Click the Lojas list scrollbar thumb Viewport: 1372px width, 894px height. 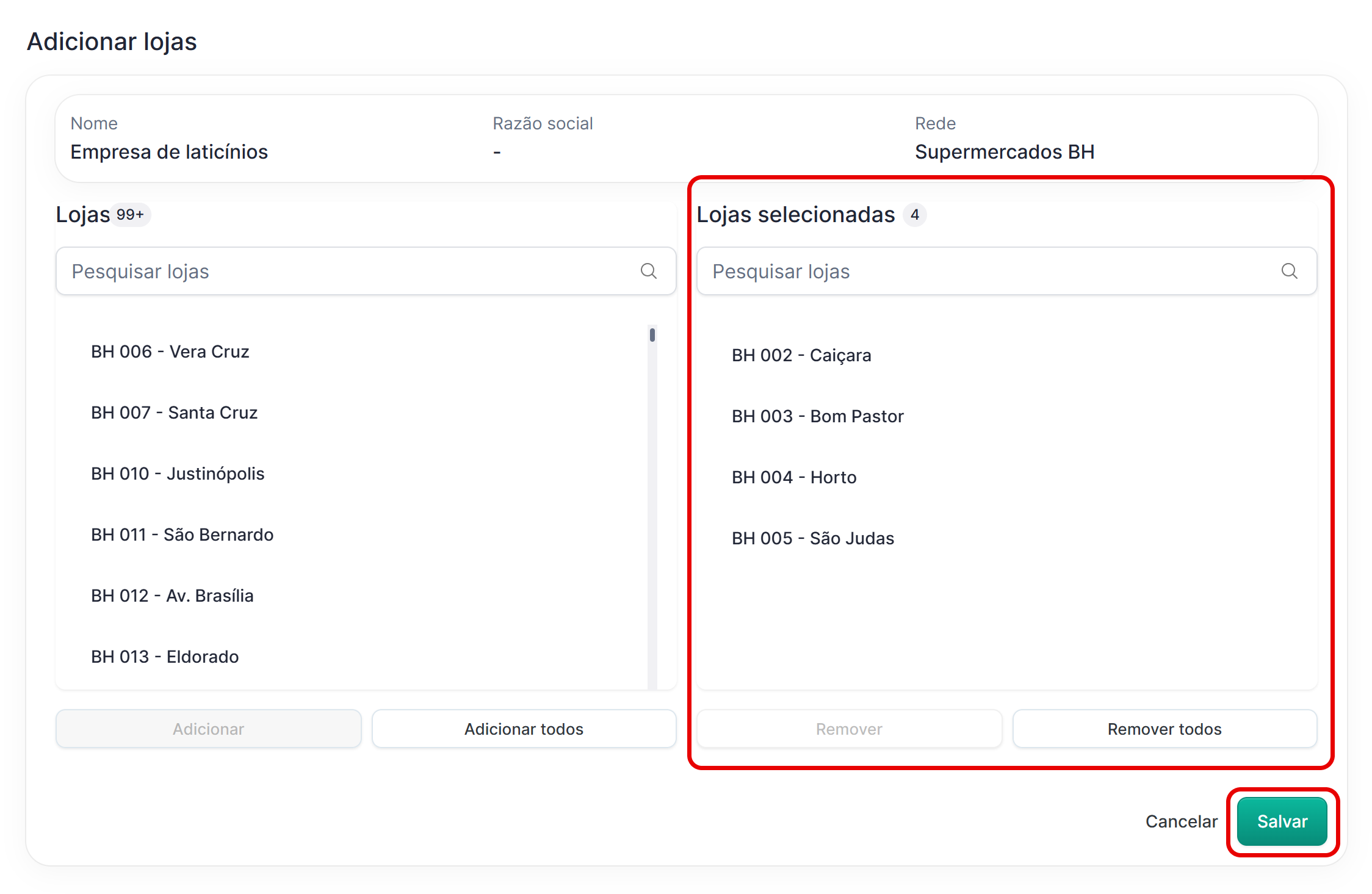point(652,335)
